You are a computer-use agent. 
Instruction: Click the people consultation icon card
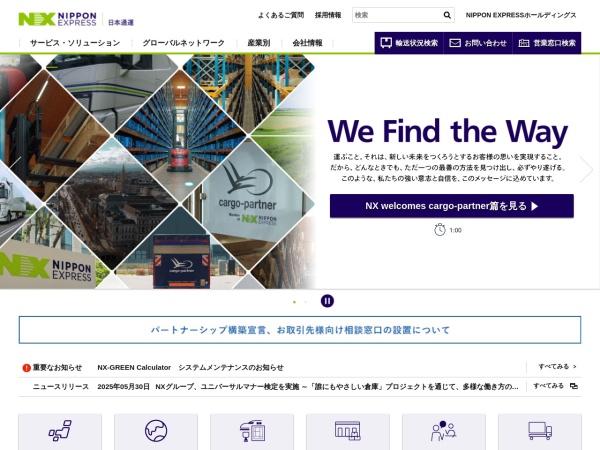point(444,432)
